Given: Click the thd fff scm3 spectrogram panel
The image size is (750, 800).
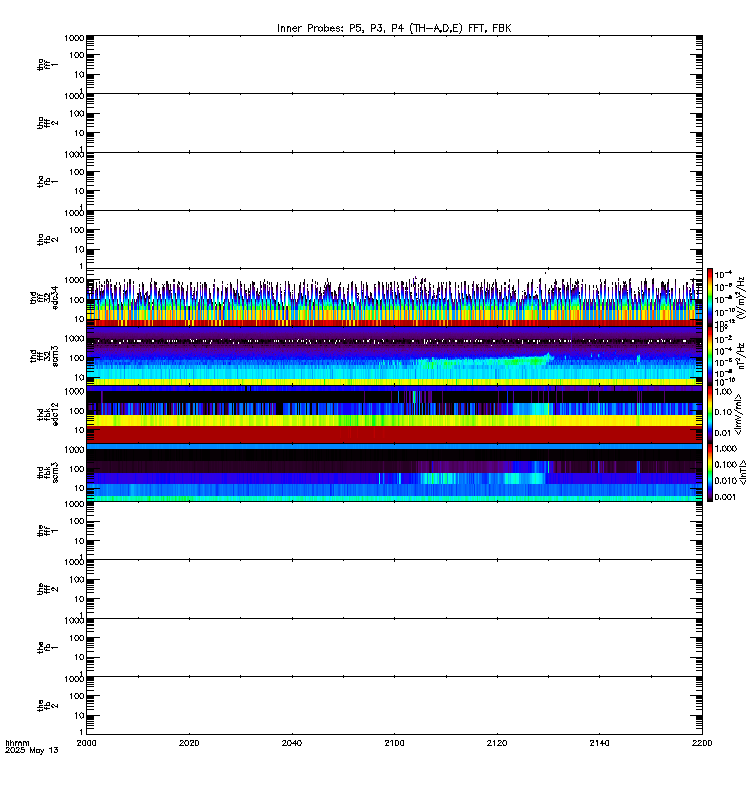Looking at the screenshot, I should point(394,356).
